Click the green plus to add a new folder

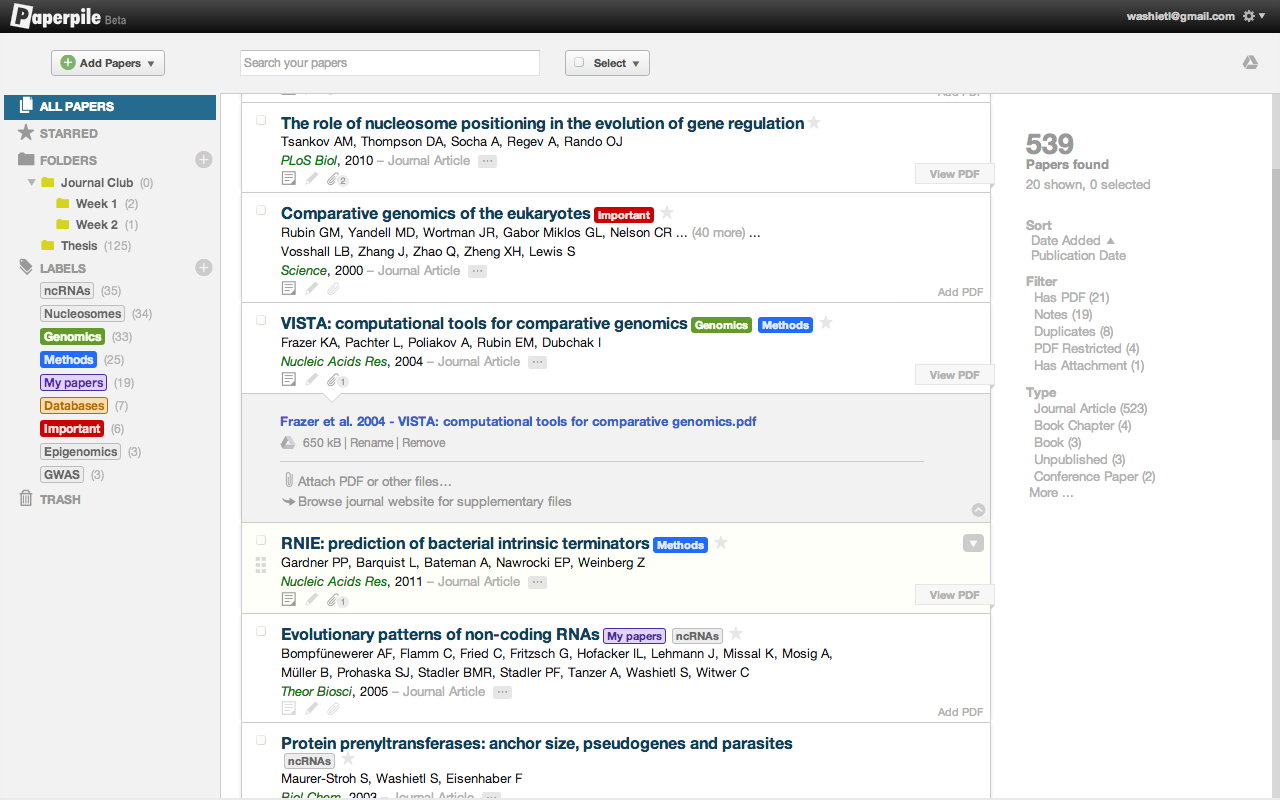click(x=204, y=159)
